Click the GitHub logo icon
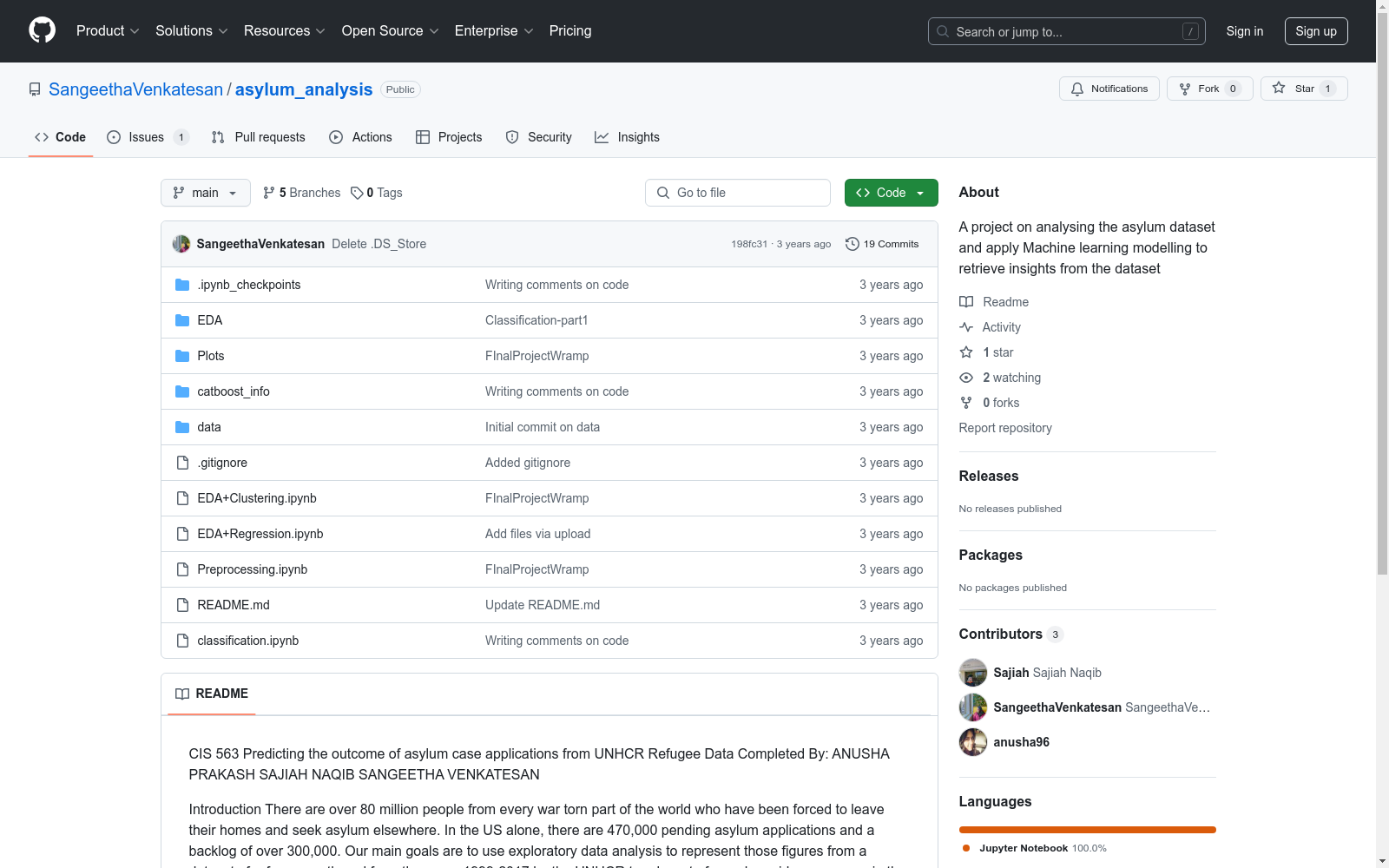 tap(42, 30)
